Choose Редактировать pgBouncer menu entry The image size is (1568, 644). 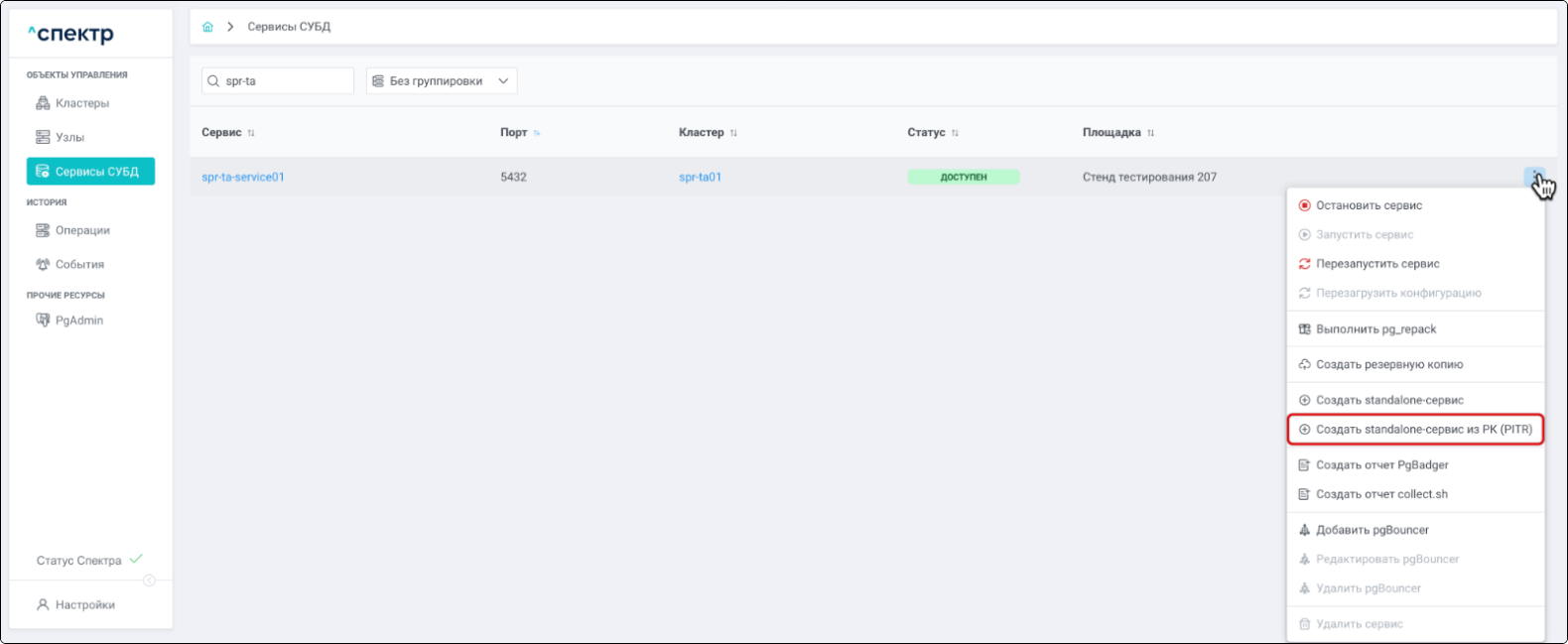pyautogui.click(x=1415, y=560)
